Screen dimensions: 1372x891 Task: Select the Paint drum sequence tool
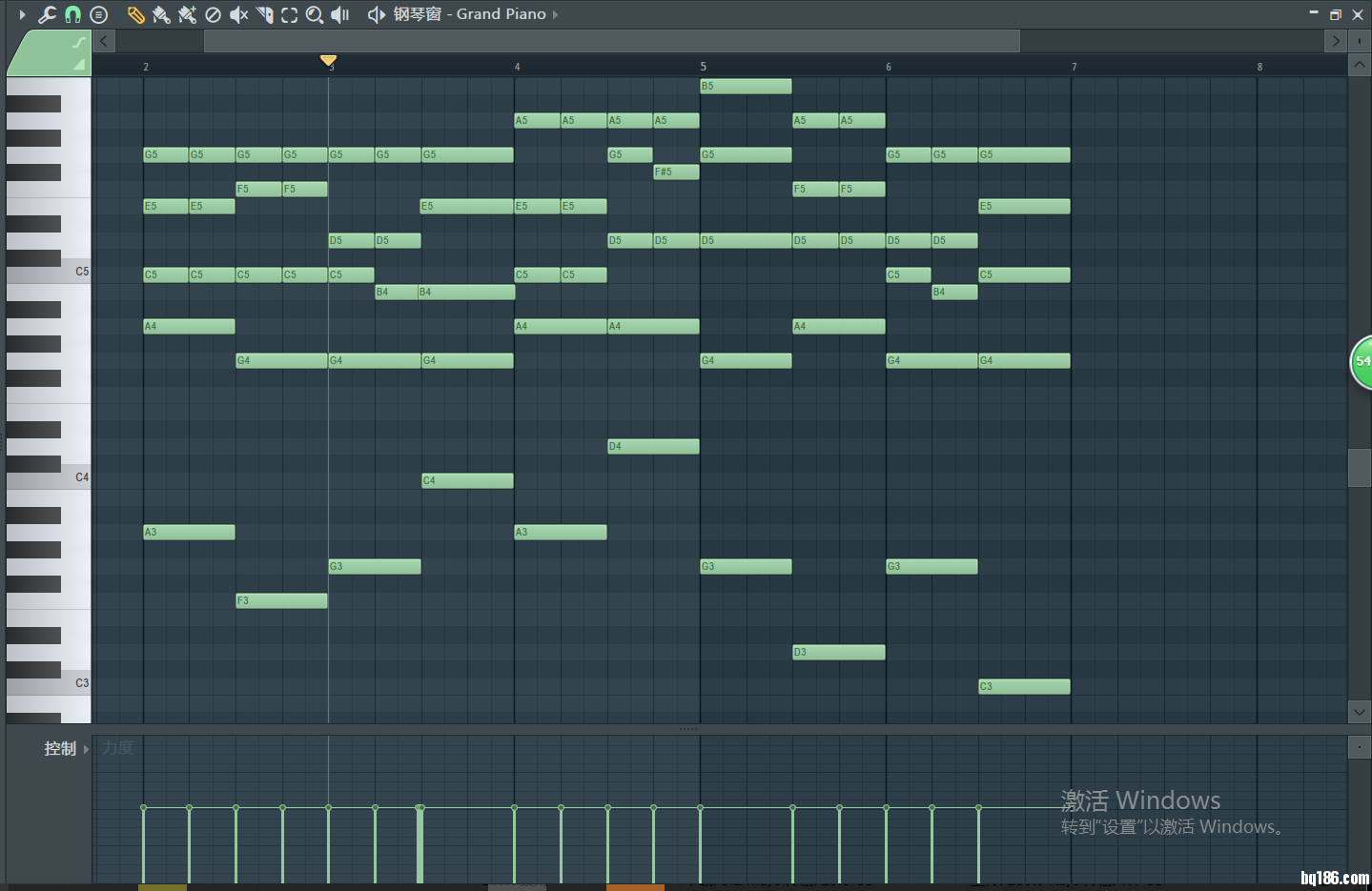(x=187, y=14)
